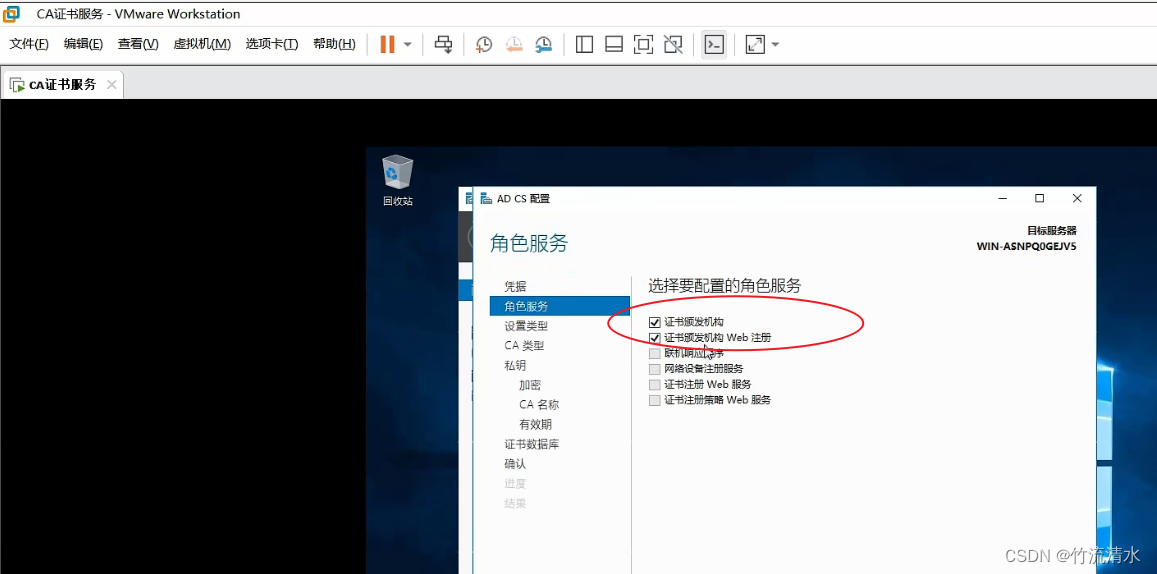Open the 查看(V) menu
The image size is (1157, 574).
click(138, 44)
